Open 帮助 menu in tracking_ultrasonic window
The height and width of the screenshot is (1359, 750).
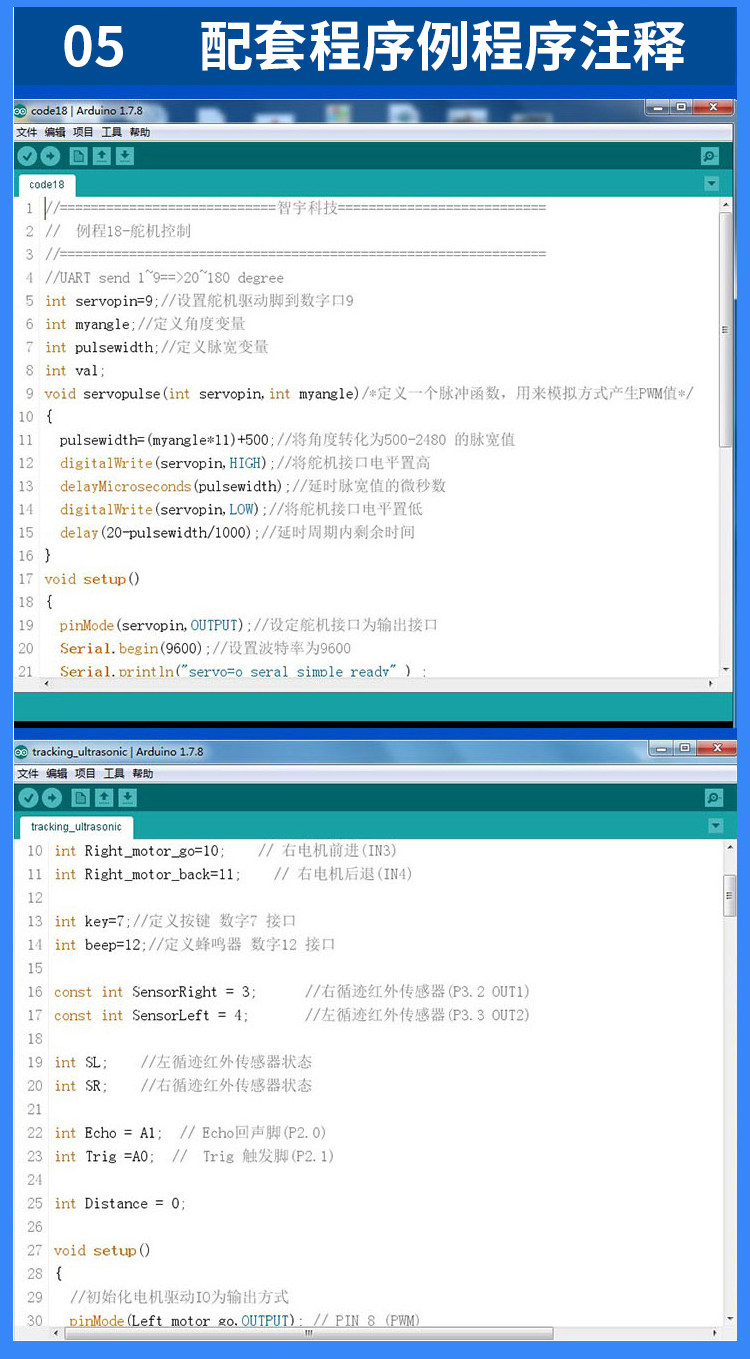[x=143, y=774]
